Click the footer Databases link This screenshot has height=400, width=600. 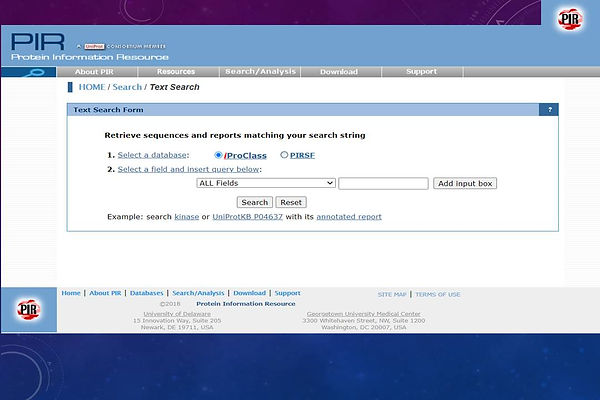click(147, 293)
